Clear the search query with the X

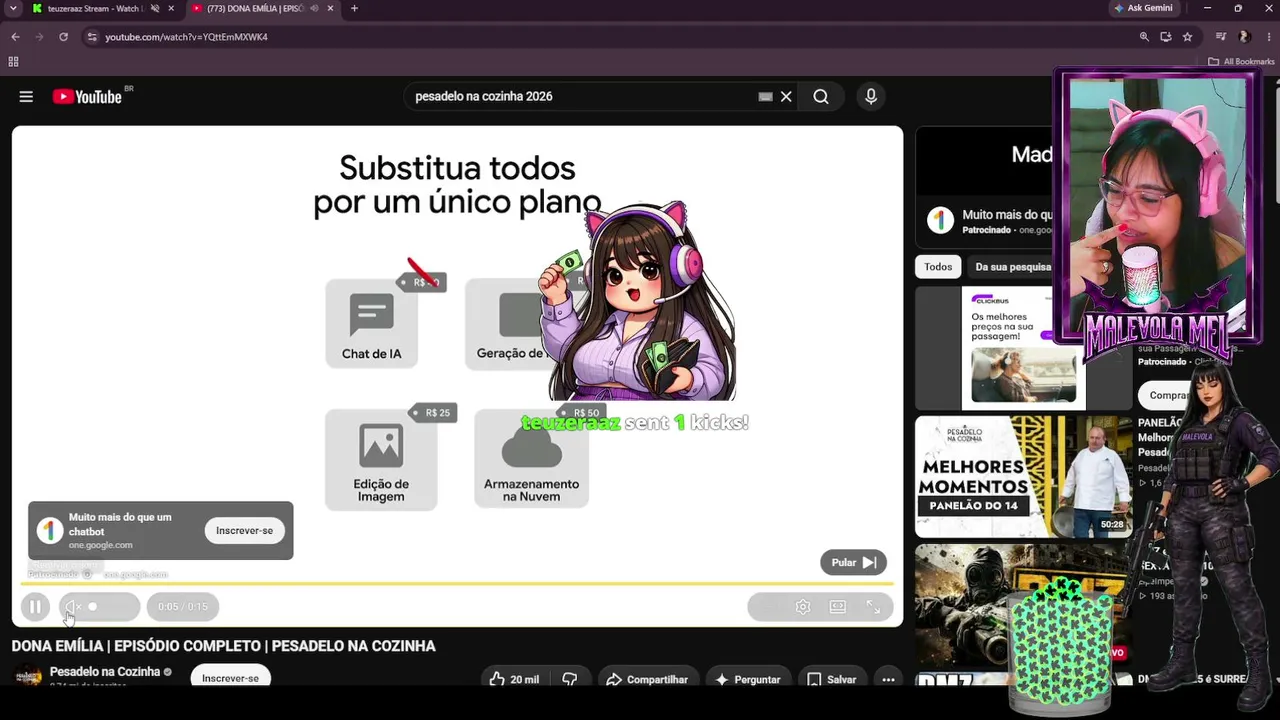[786, 97]
